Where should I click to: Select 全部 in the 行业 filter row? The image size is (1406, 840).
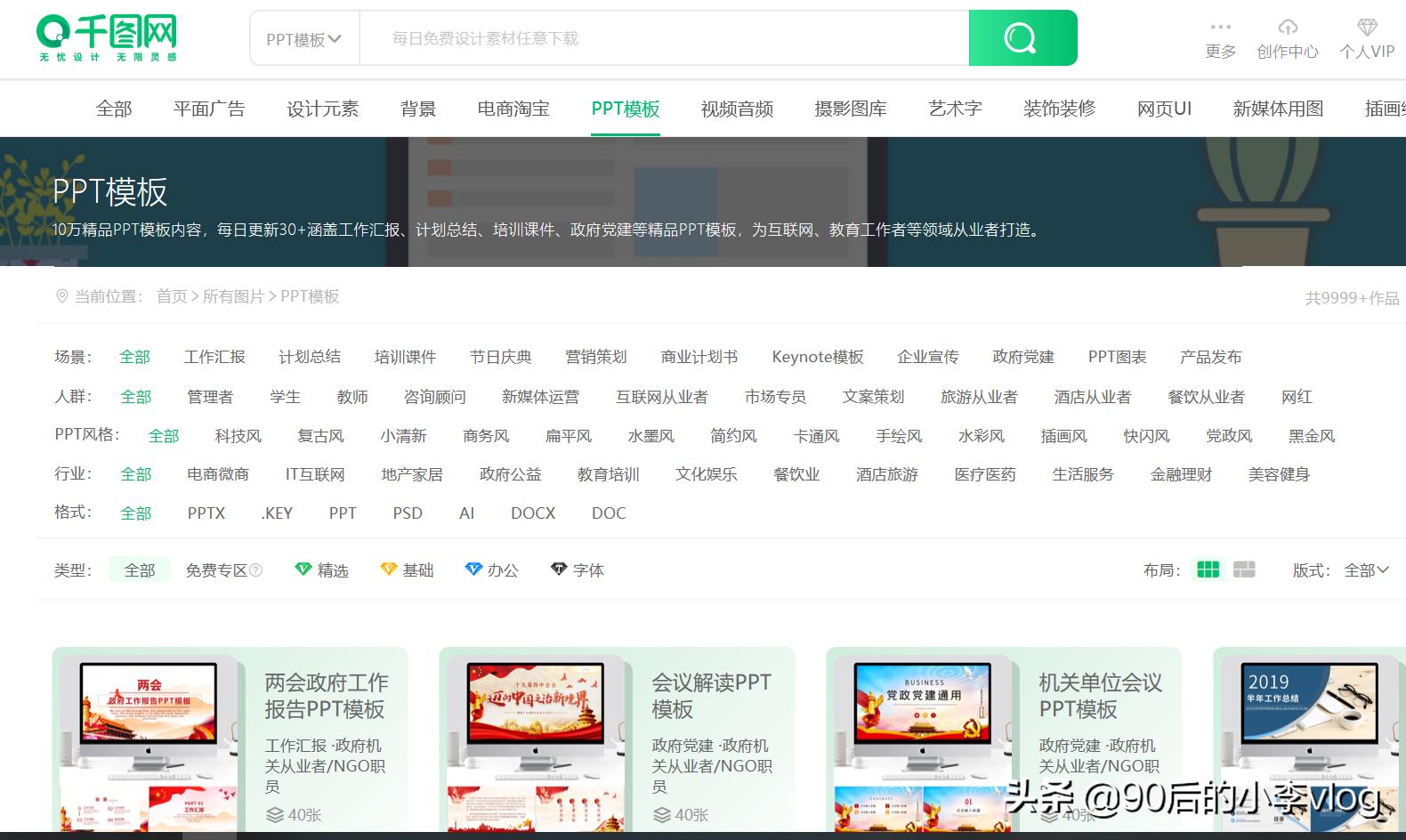(x=136, y=474)
